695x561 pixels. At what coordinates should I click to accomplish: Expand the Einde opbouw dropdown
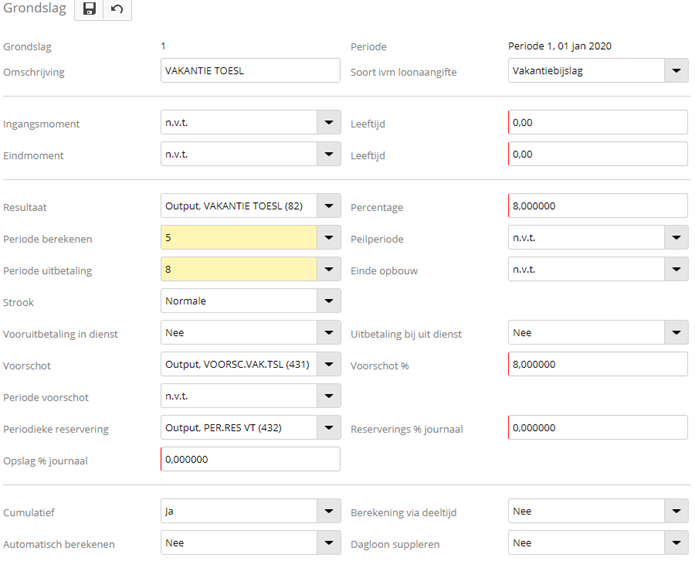(677, 269)
